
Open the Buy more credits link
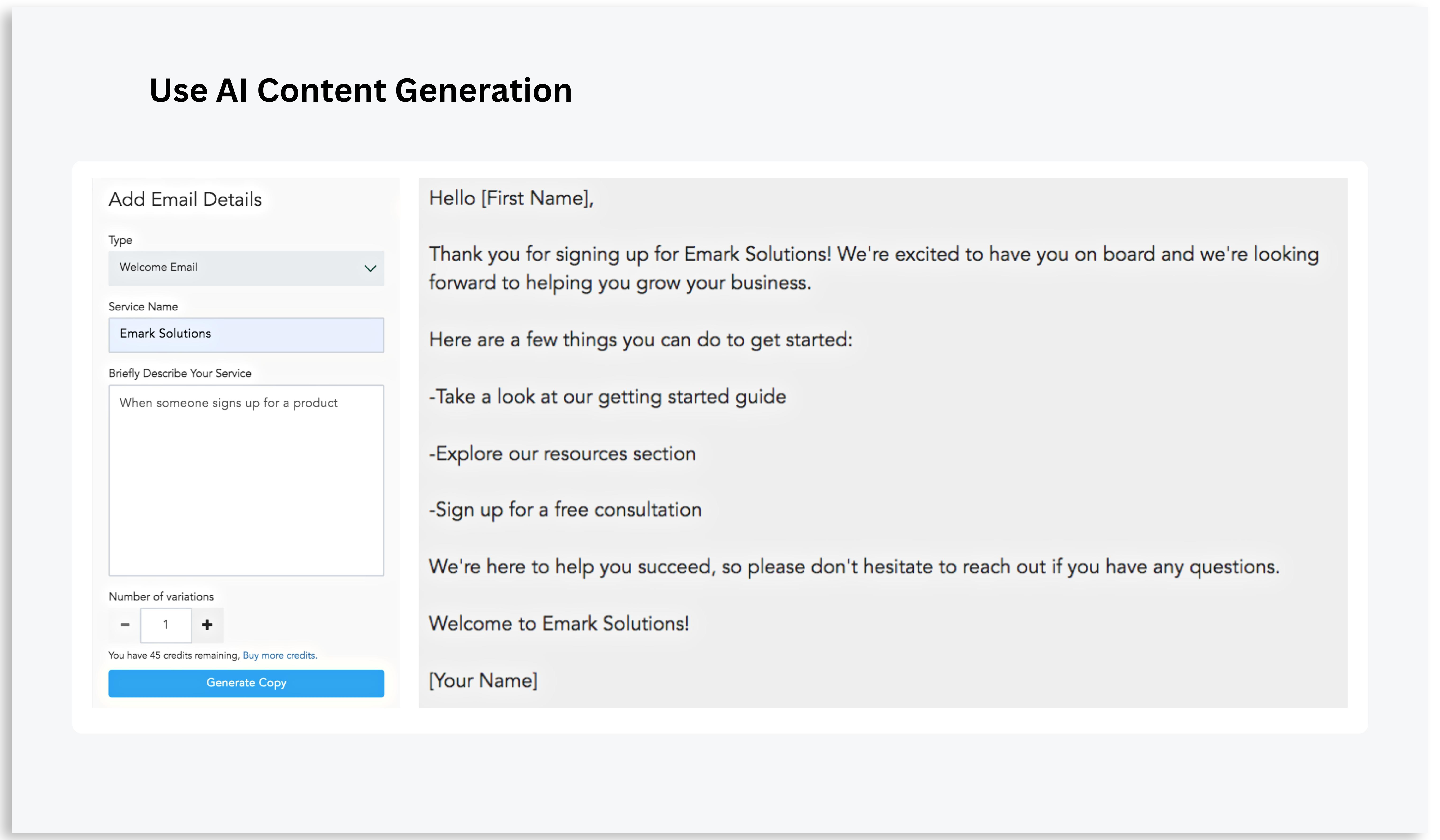[x=279, y=655]
